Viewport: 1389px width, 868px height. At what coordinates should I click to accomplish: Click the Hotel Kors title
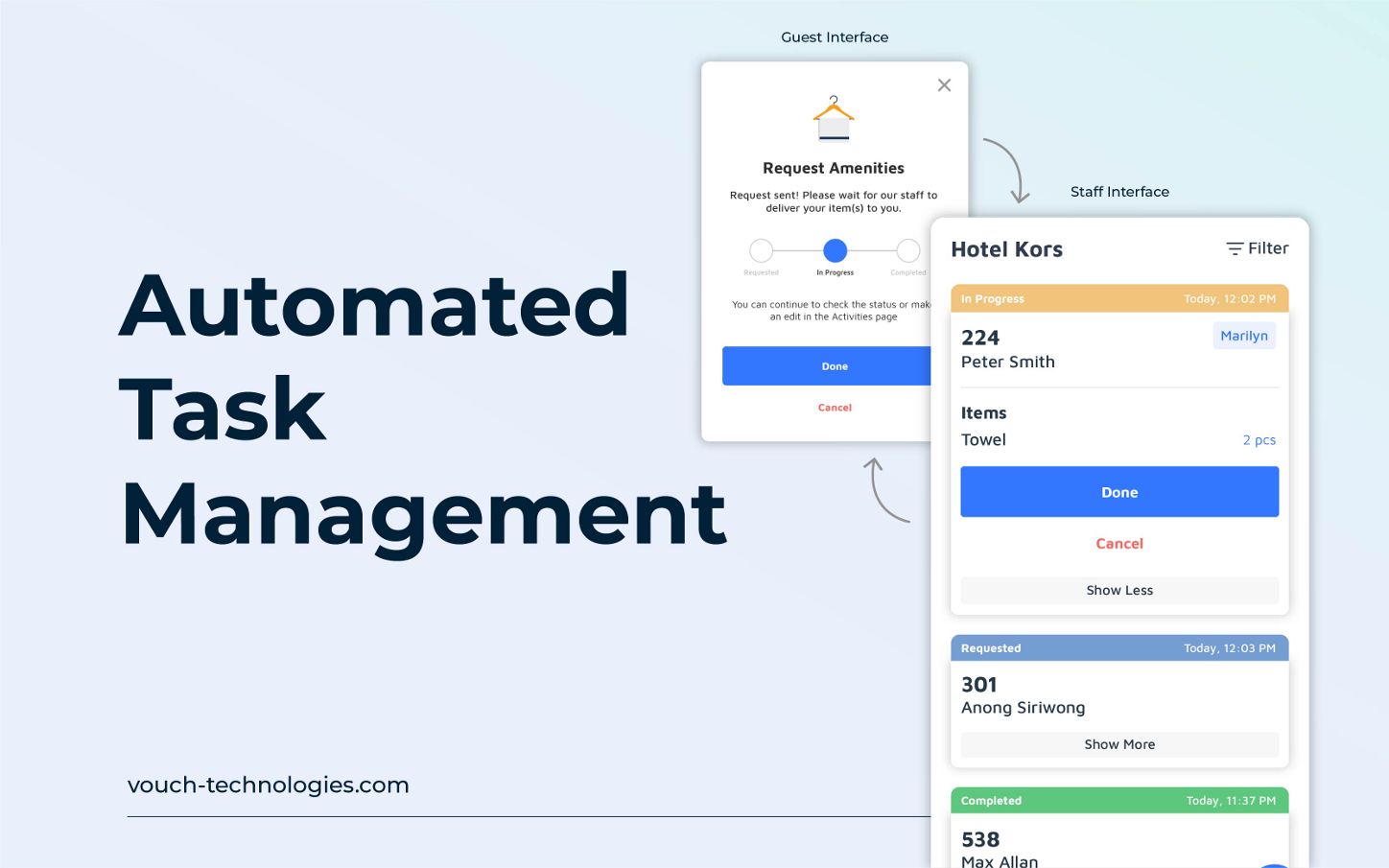coord(1007,249)
